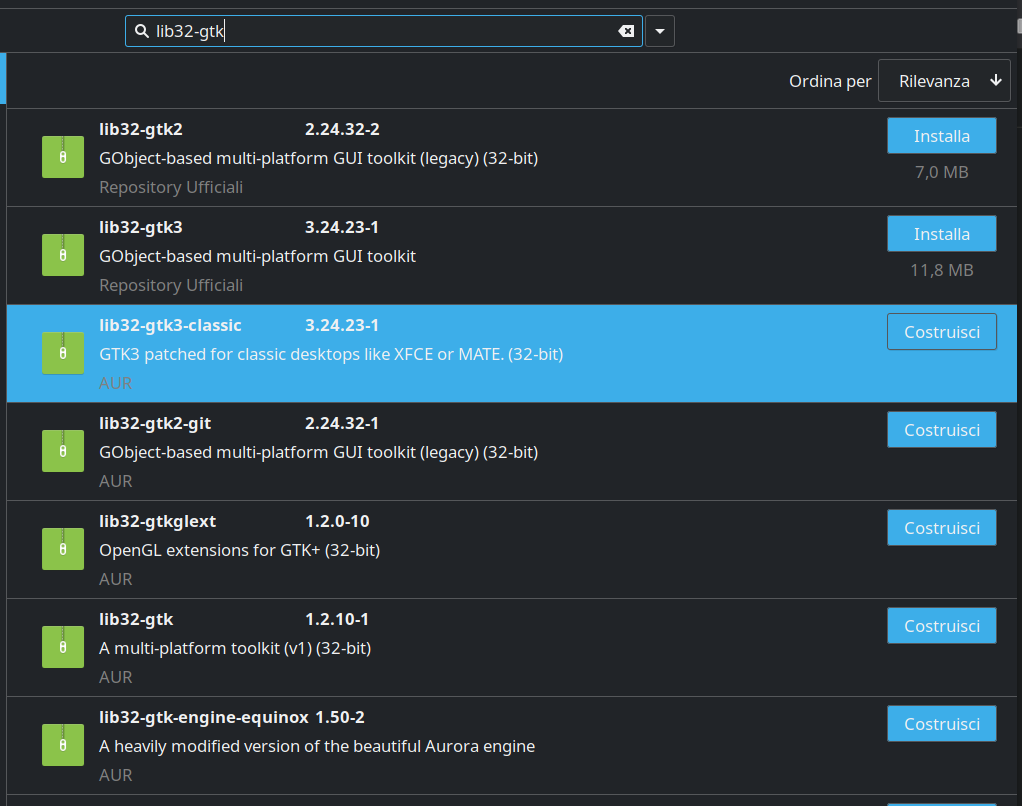Click the lib32-gtk-engine-equinox package icon

point(62,745)
